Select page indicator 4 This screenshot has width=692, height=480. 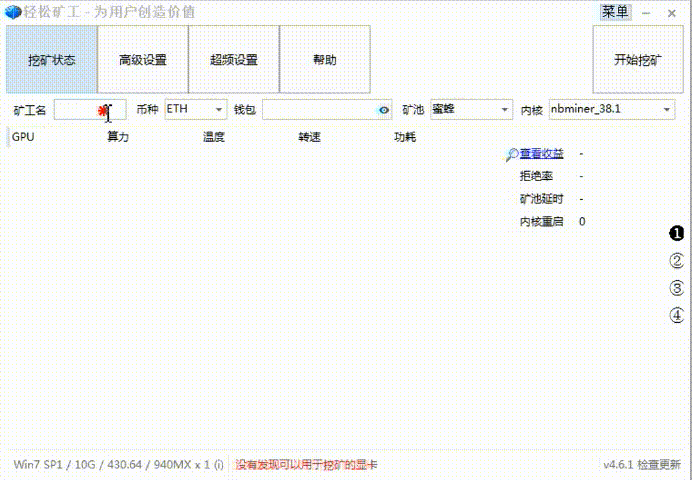point(676,315)
